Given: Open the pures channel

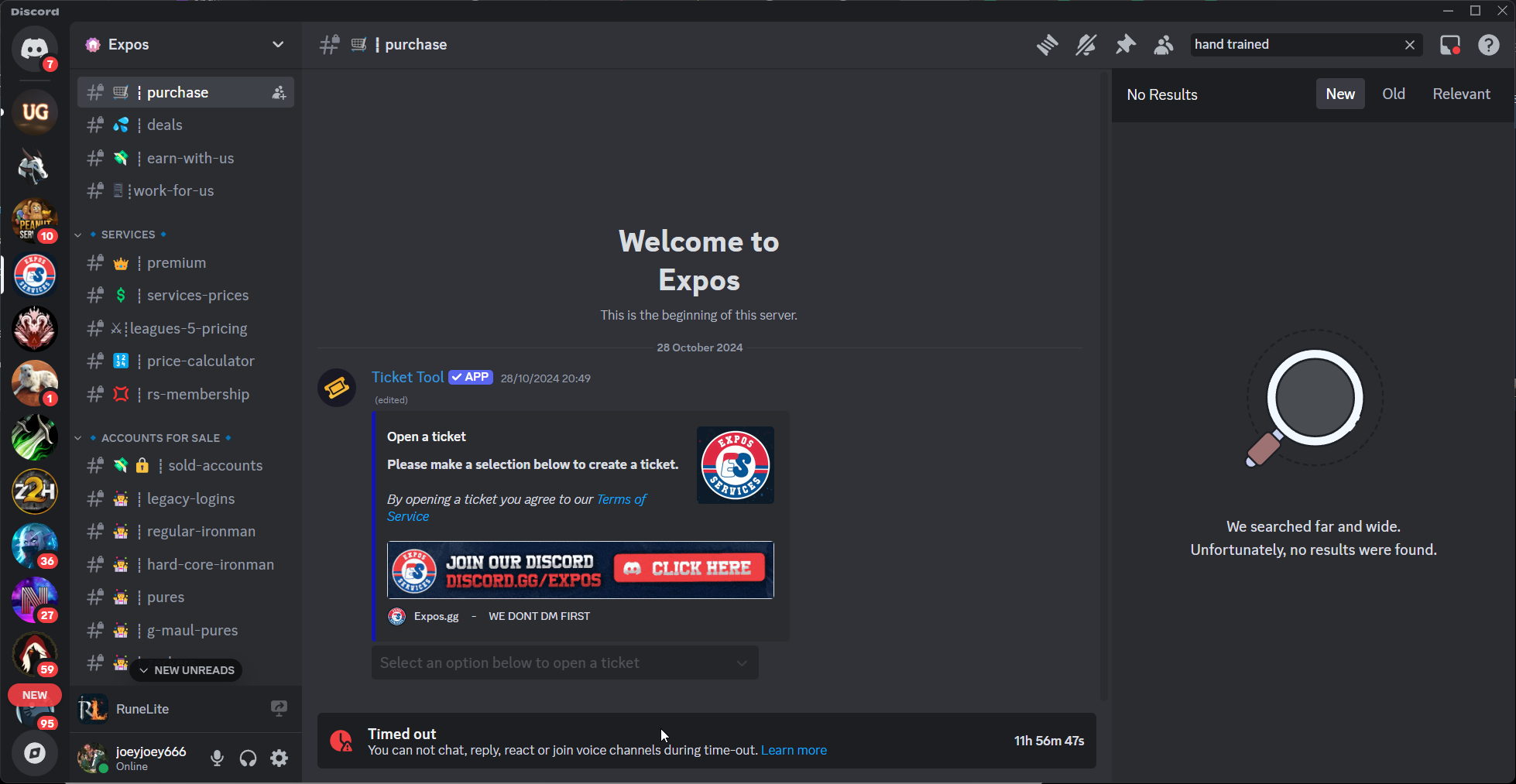Looking at the screenshot, I should 186,597.
